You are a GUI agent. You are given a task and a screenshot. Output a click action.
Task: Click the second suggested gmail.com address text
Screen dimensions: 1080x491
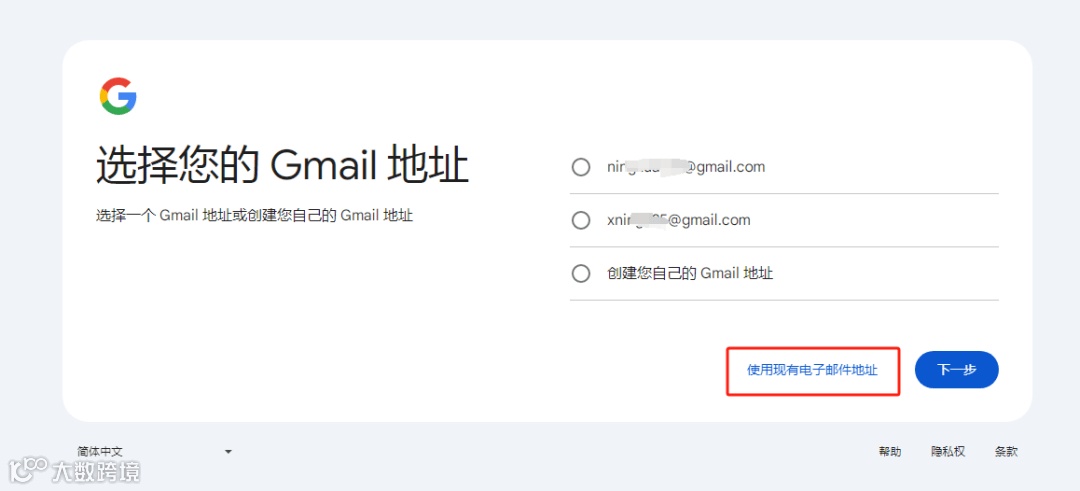click(x=678, y=220)
